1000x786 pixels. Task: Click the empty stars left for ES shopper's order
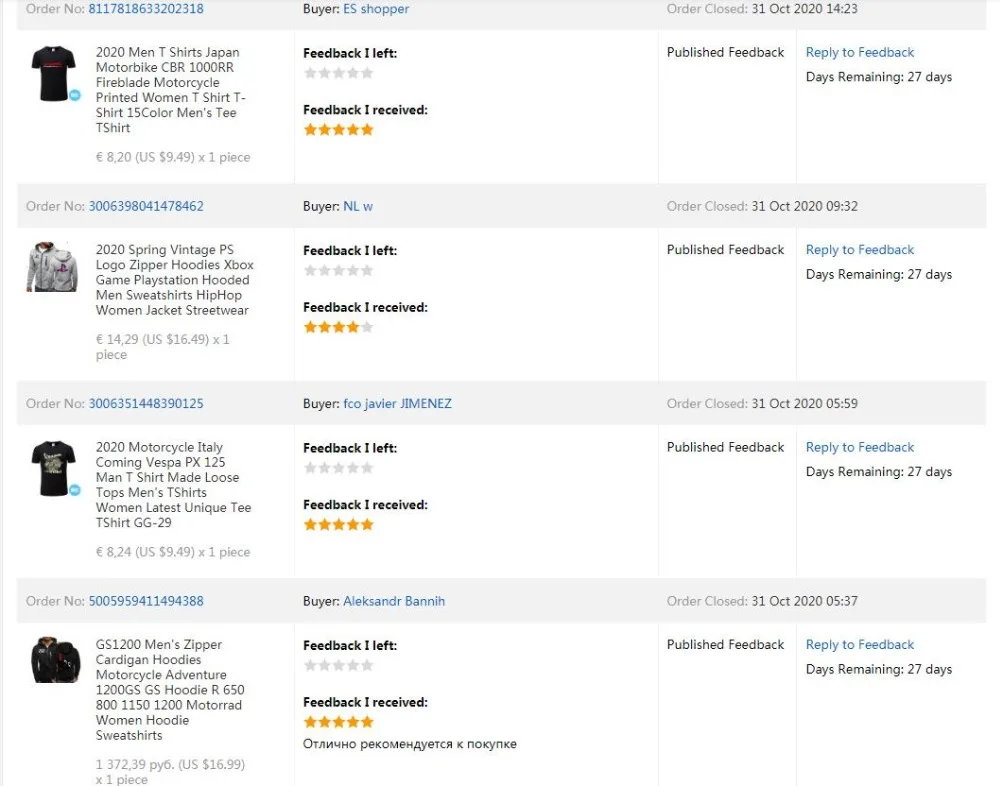[338, 73]
